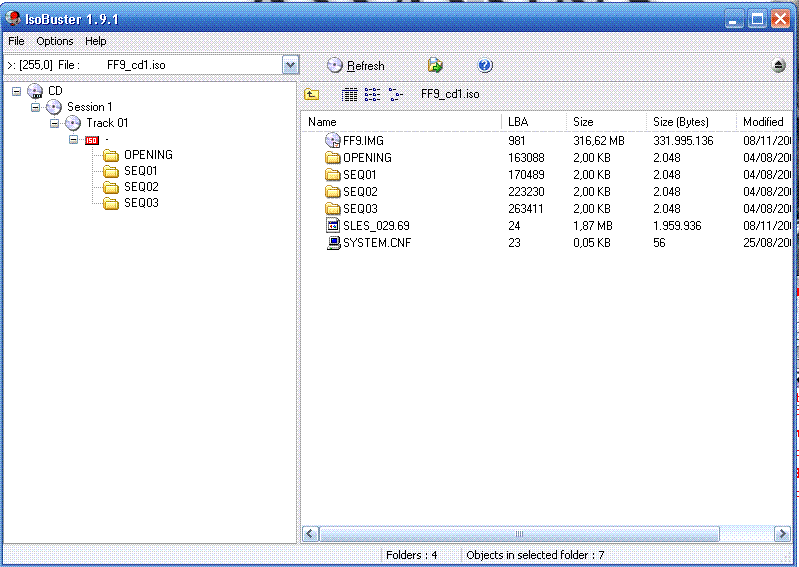Collapse the ISO file system node
The height and width of the screenshot is (567, 799).
(73, 139)
